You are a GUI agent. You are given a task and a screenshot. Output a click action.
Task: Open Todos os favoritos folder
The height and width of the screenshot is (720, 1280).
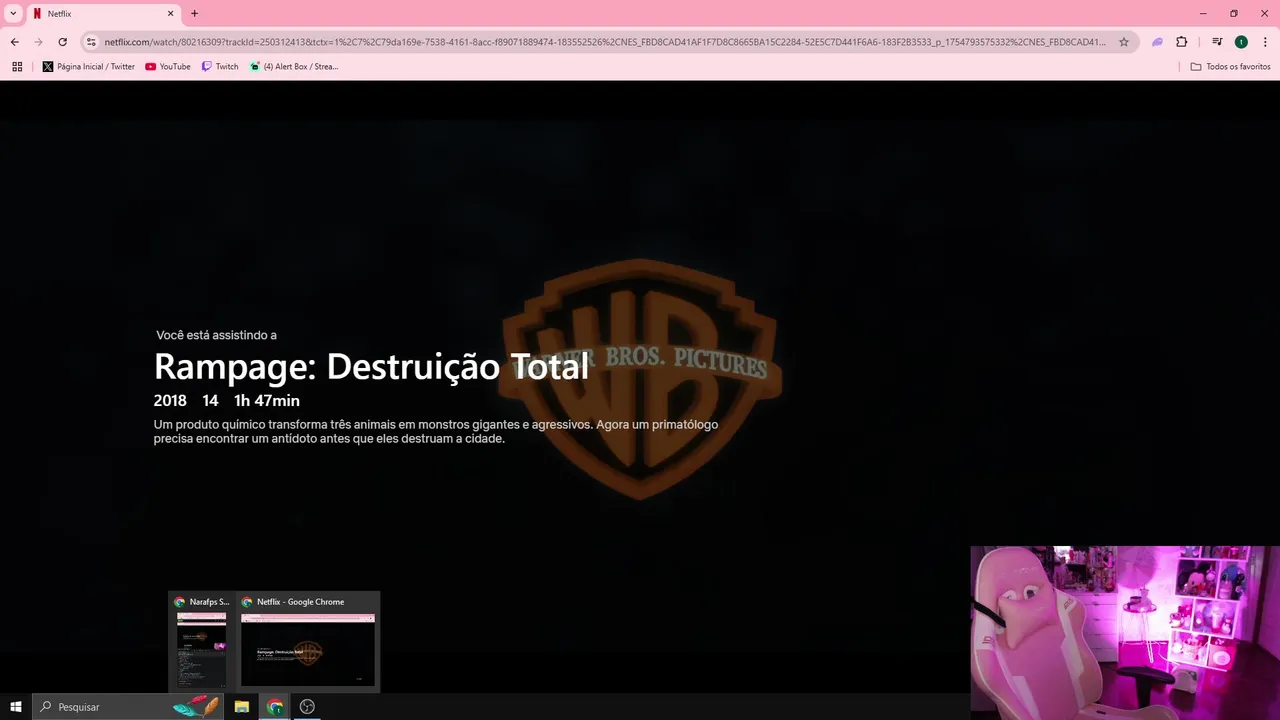(1230, 67)
